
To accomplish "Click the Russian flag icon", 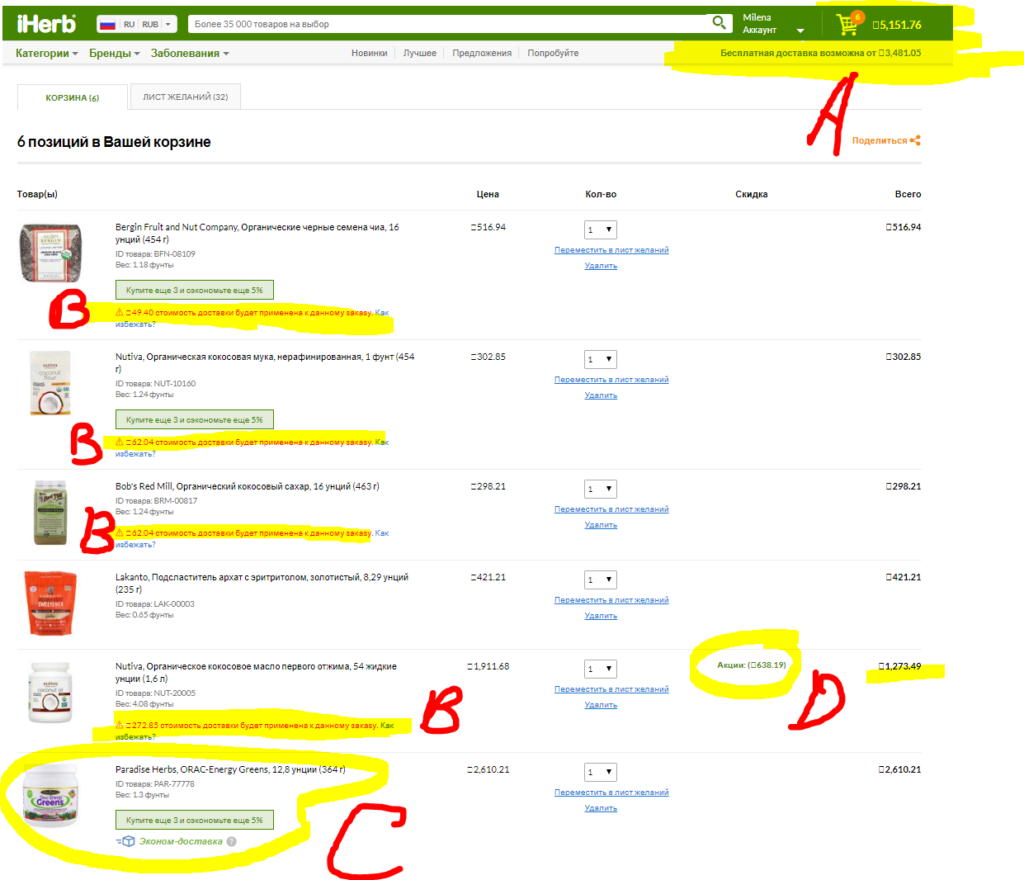I will 107,24.
